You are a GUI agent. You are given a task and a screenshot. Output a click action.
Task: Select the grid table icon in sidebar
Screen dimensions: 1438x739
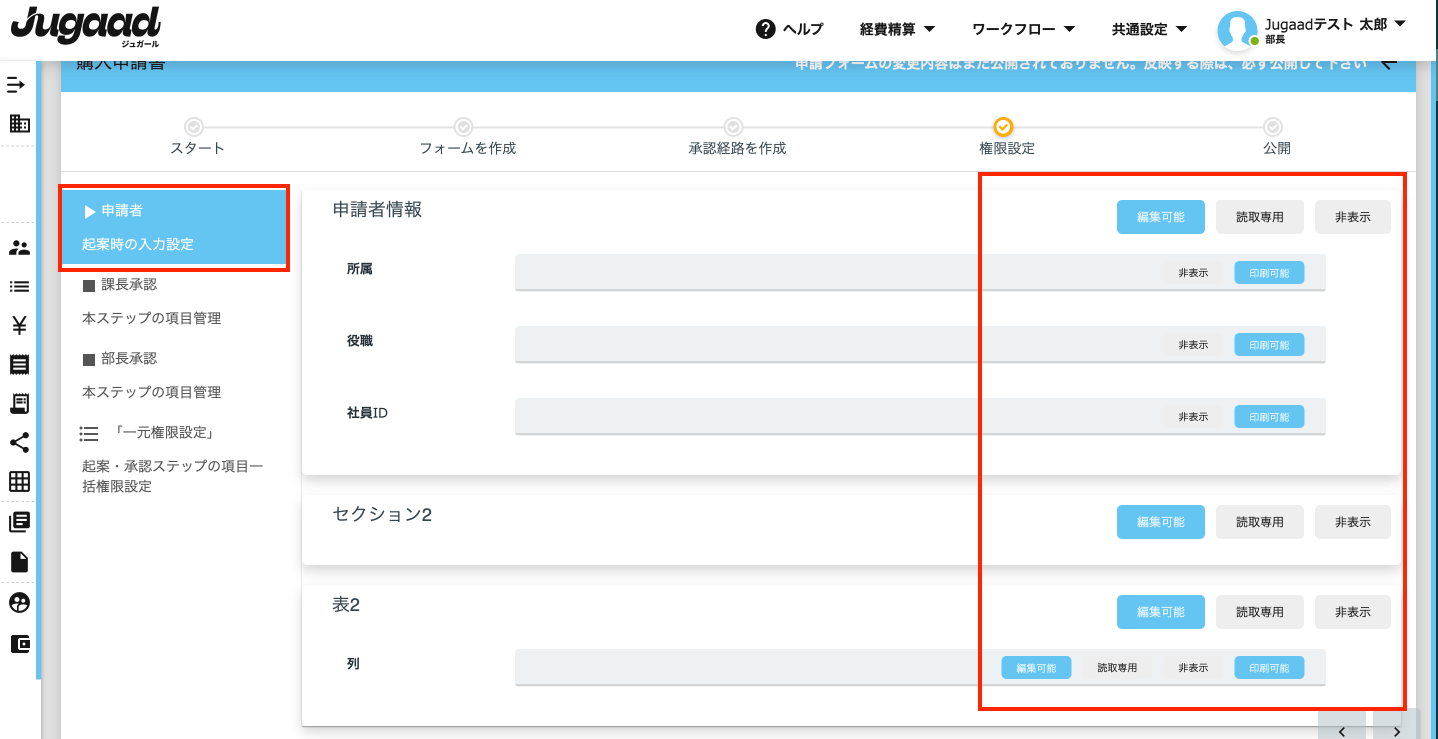pyautogui.click(x=19, y=482)
